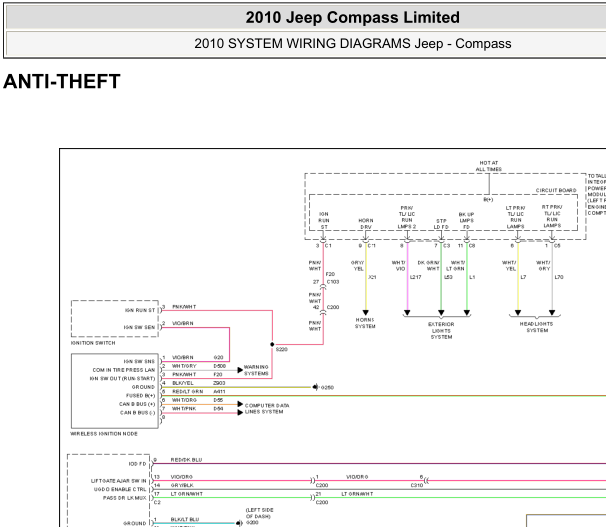Click the 'A911' circuit code
606x527 pixels.
[x=219, y=392]
